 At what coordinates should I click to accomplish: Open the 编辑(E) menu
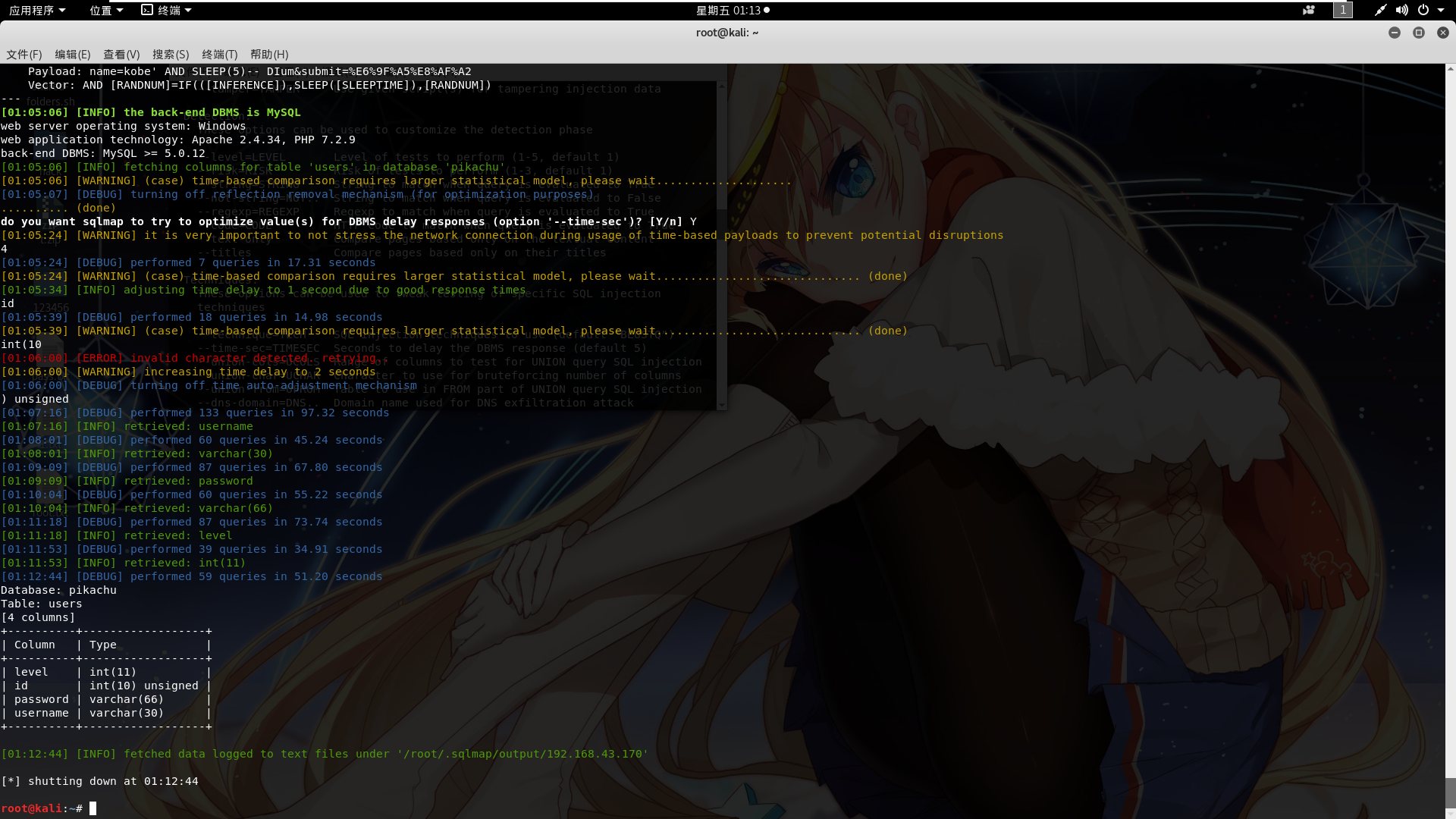click(x=73, y=55)
